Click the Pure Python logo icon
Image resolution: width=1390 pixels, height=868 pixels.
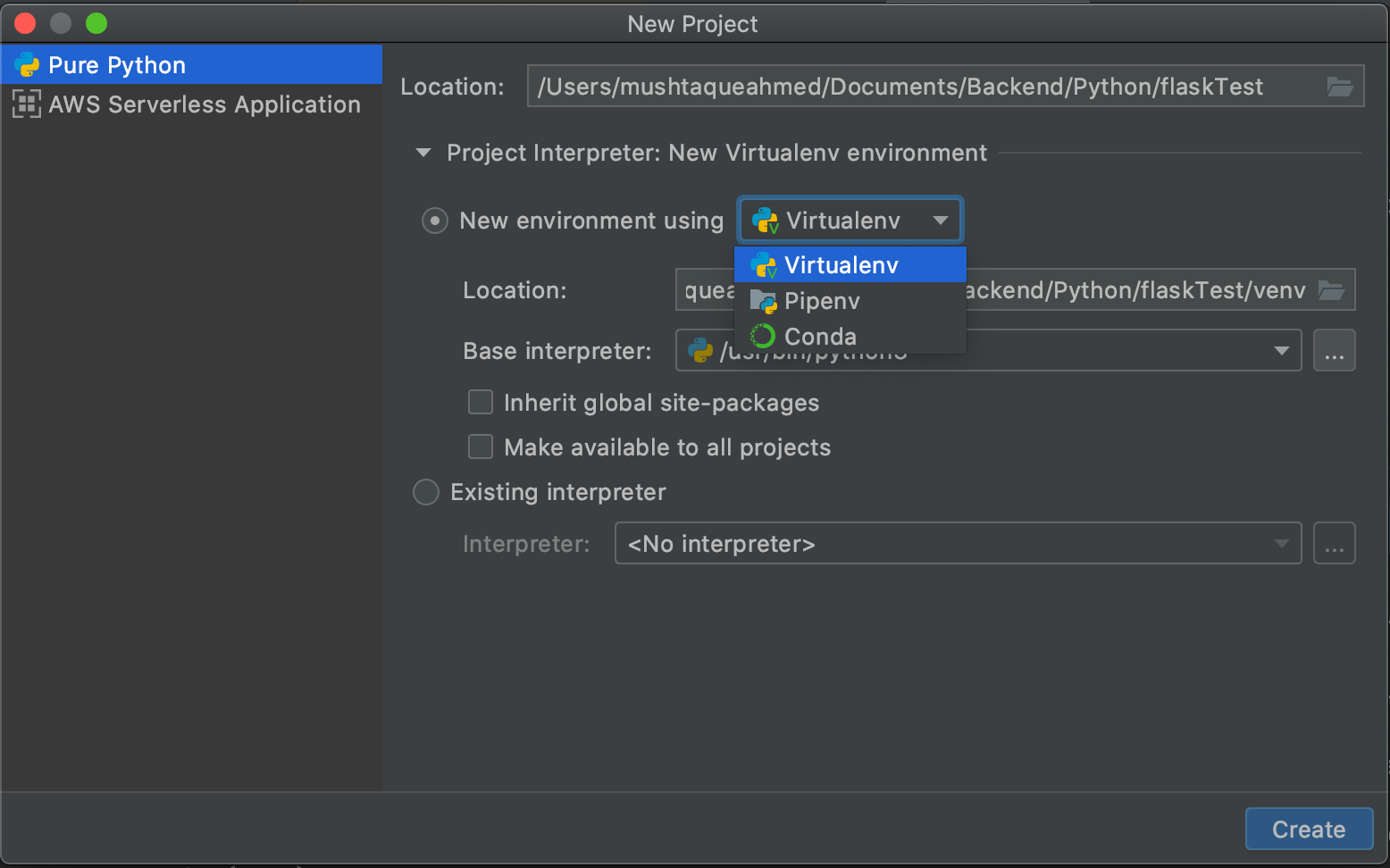[28, 65]
